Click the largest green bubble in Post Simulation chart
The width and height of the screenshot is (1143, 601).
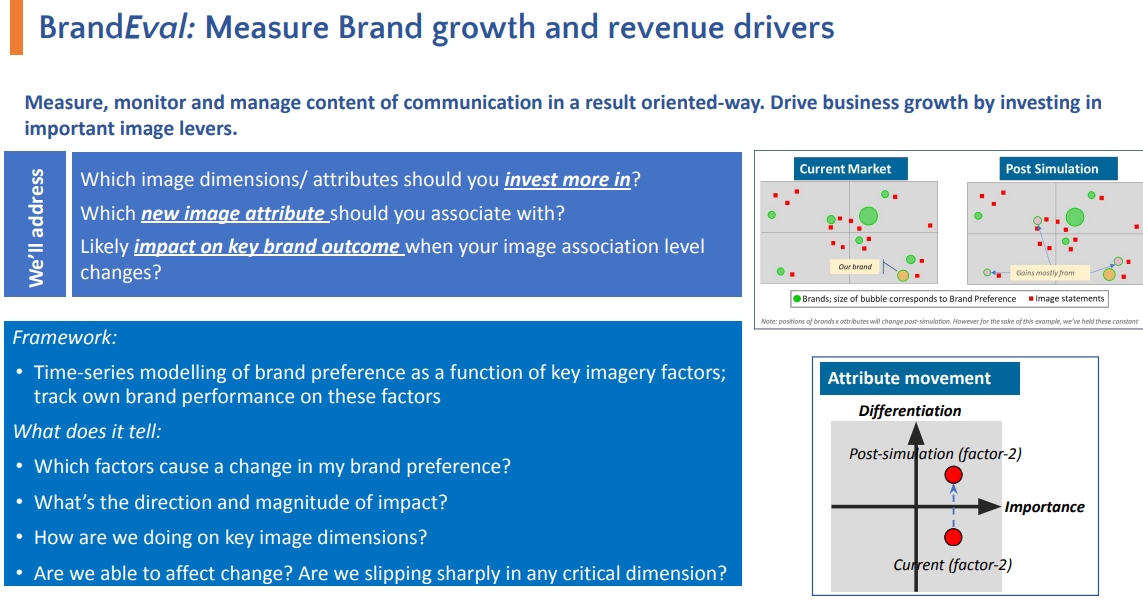pos(1074,217)
